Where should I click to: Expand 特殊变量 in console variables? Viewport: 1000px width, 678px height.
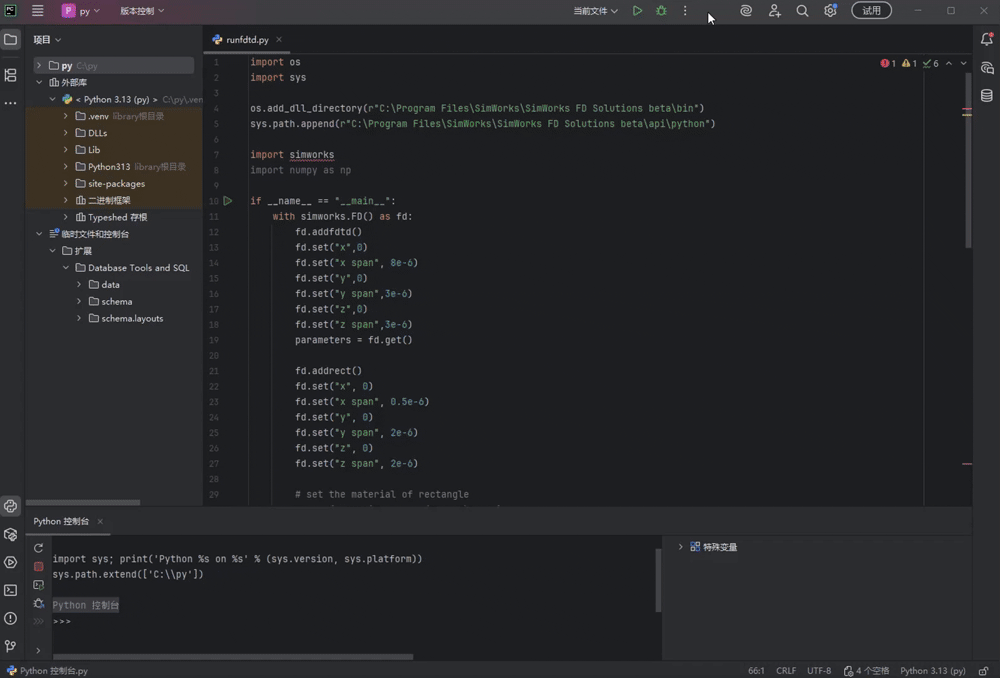click(x=680, y=547)
